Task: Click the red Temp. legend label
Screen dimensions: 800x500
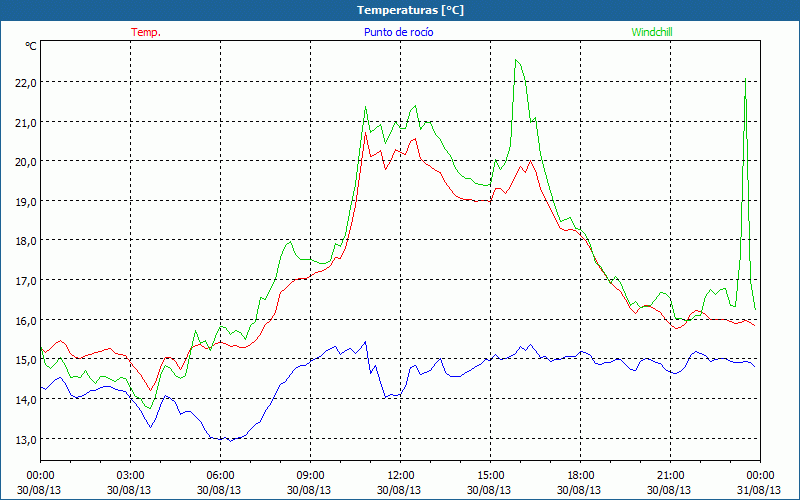Action: 146,32
